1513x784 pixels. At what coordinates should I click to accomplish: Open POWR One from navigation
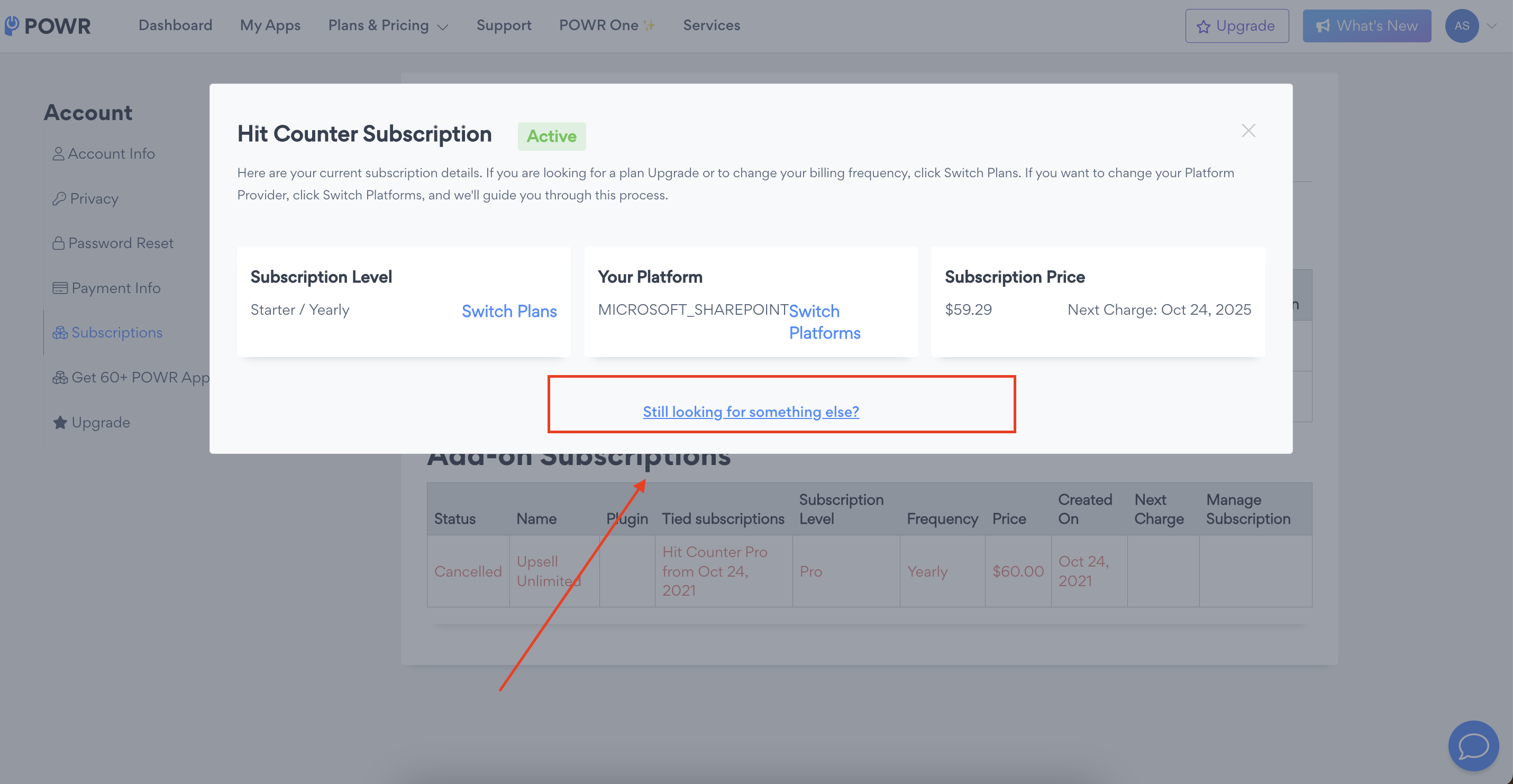[607, 25]
